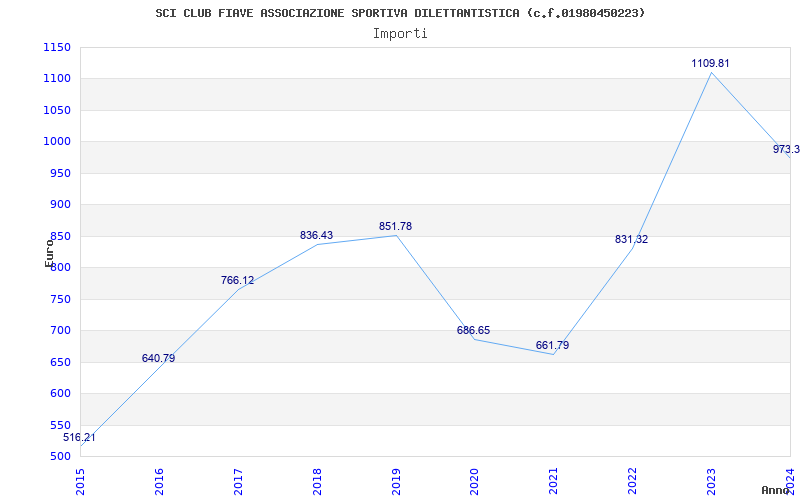Select the 686.65 data label
The height and width of the screenshot is (500, 800).
(473, 330)
